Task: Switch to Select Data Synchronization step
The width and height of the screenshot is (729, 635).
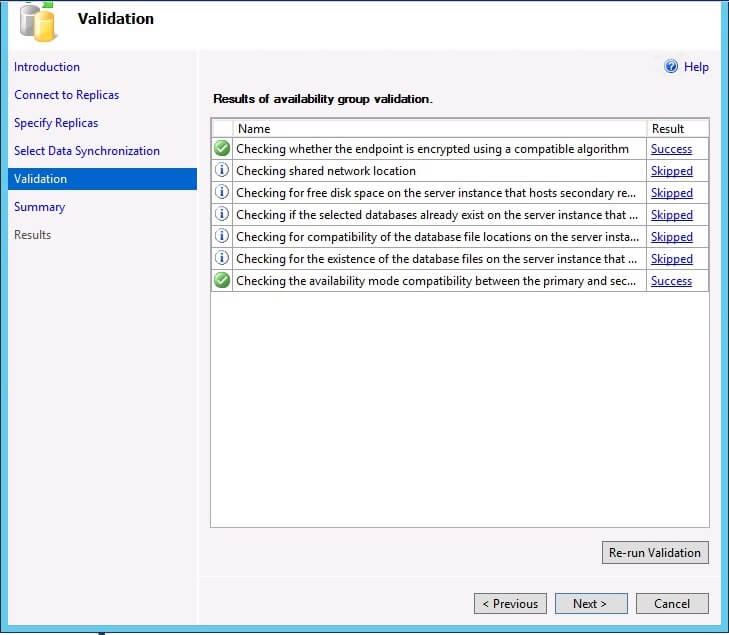Action: tap(87, 151)
